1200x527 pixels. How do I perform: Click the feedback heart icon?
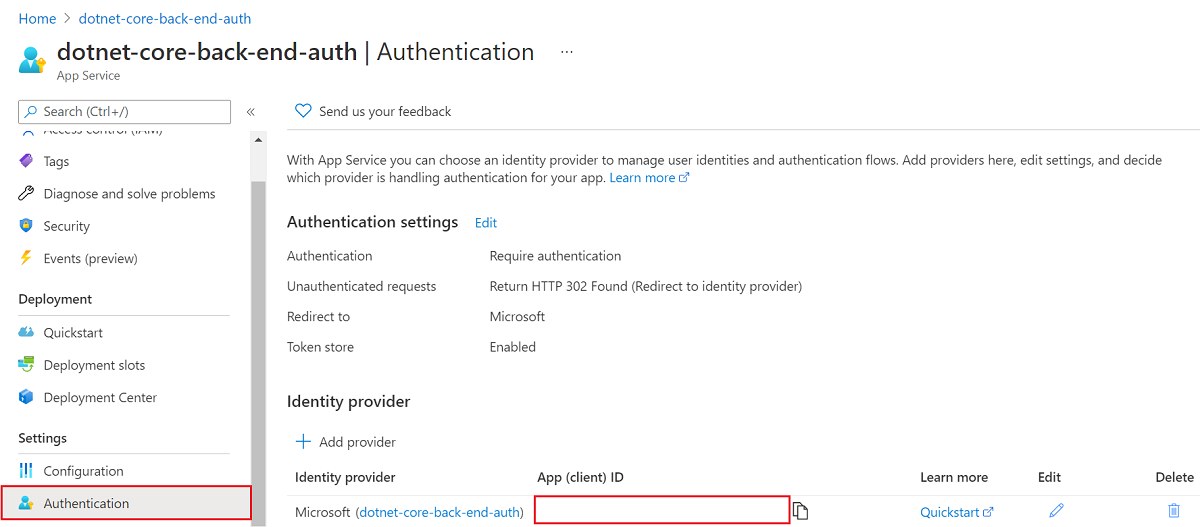[303, 111]
